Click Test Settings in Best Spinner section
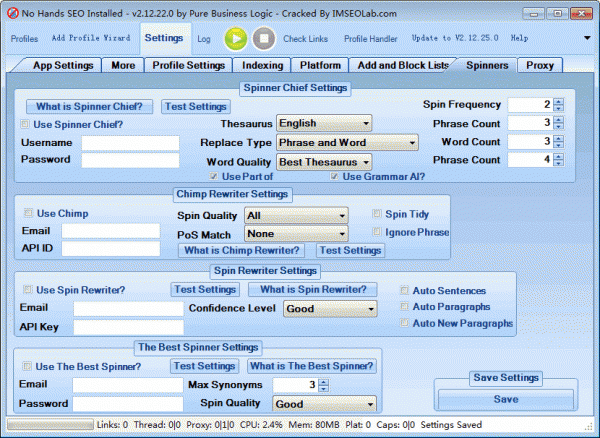The height and width of the screenshot is (438, 600). coord(204,366)
